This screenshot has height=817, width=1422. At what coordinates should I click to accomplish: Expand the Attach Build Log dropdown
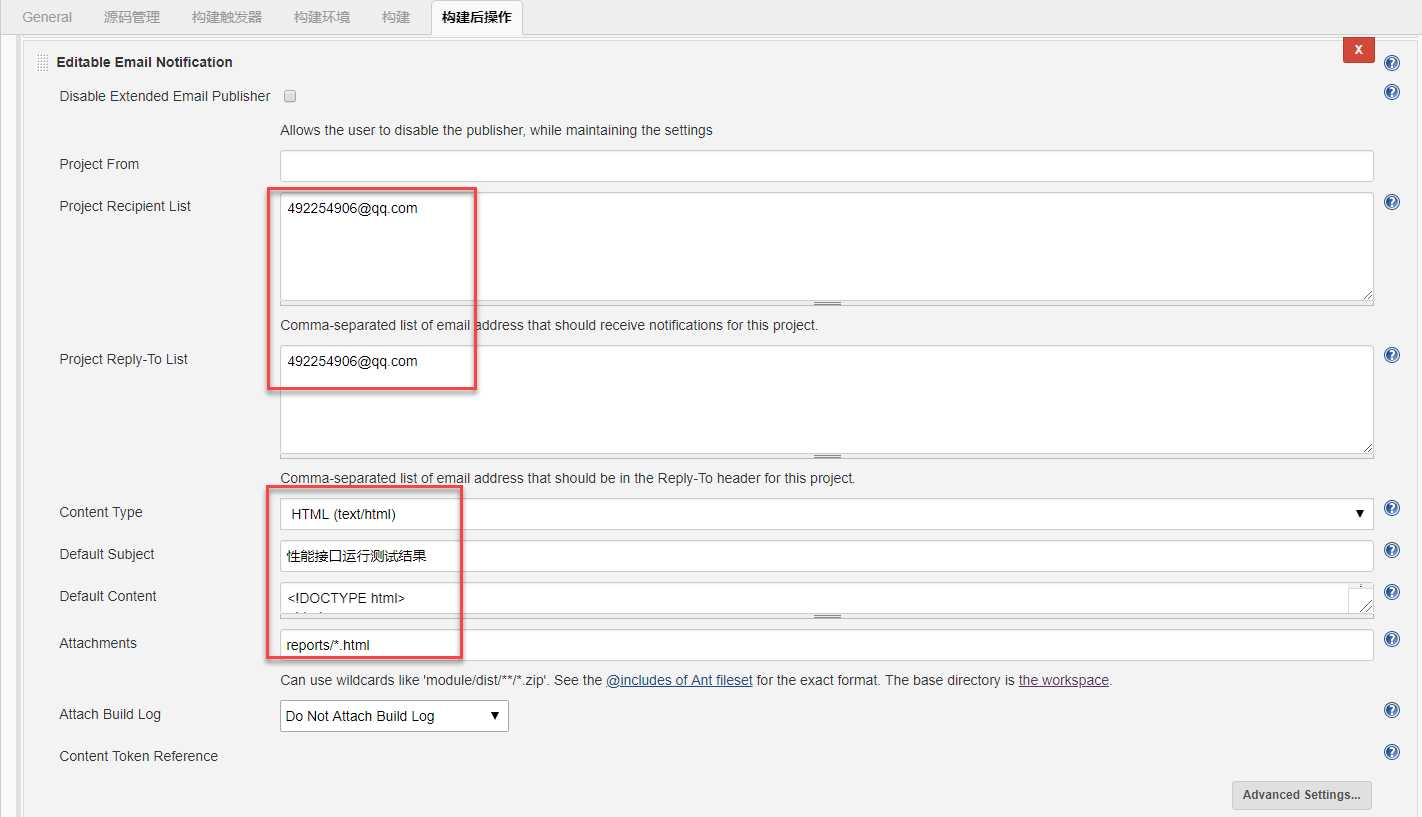click(x=394, y=716)
